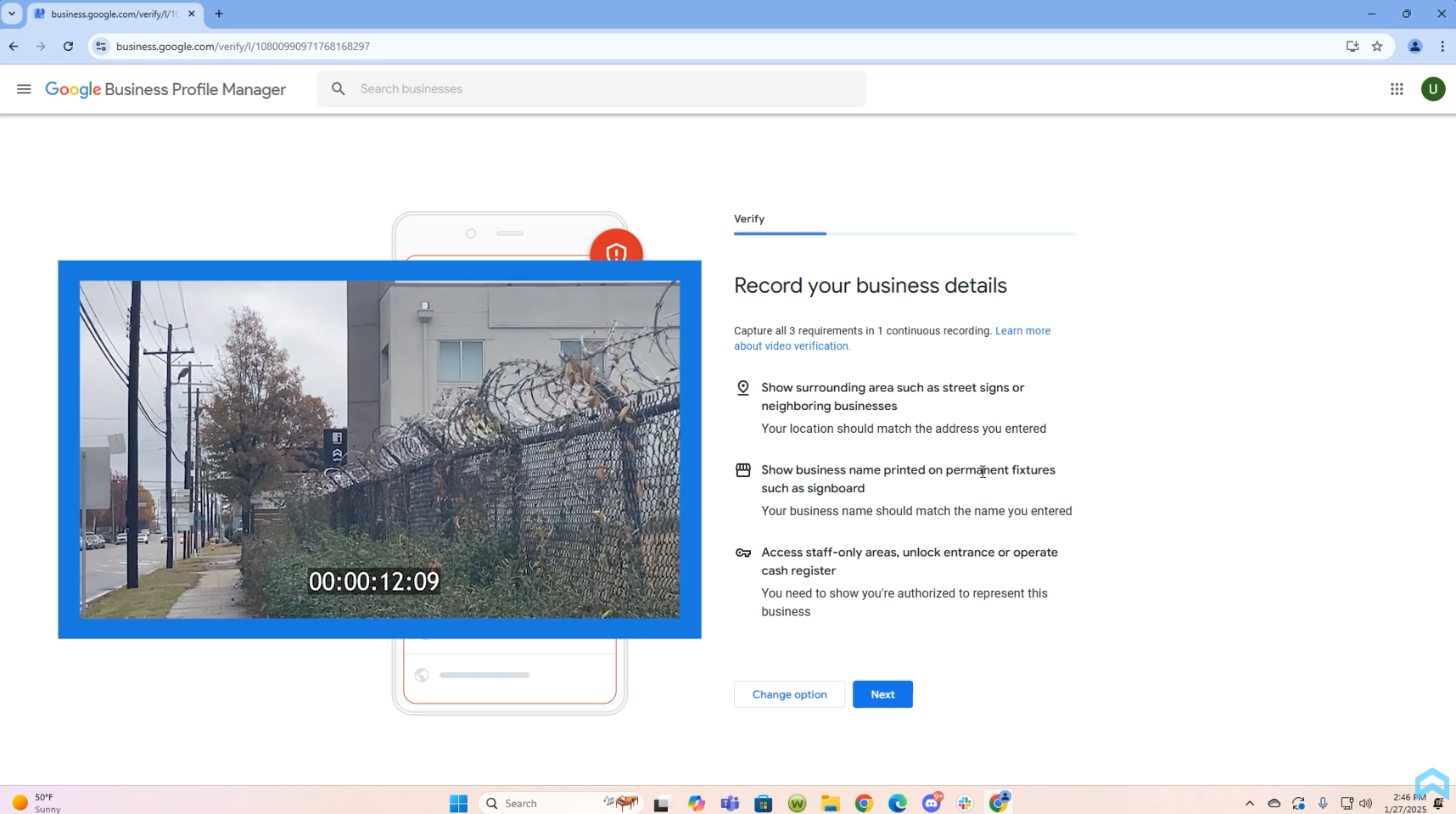Open the Windows Start menu
The width and height of the screenshot is (1456, 814).
pos(459,803)
